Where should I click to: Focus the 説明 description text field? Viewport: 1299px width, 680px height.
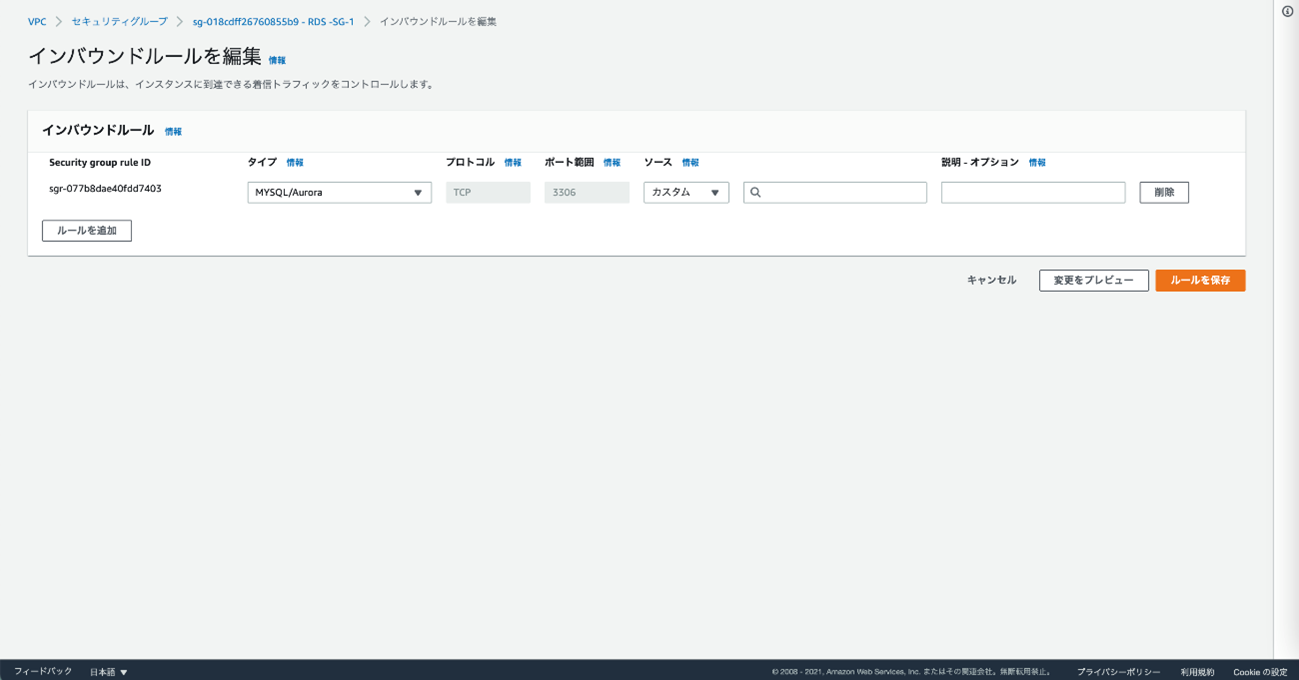tap(1033, 192)
